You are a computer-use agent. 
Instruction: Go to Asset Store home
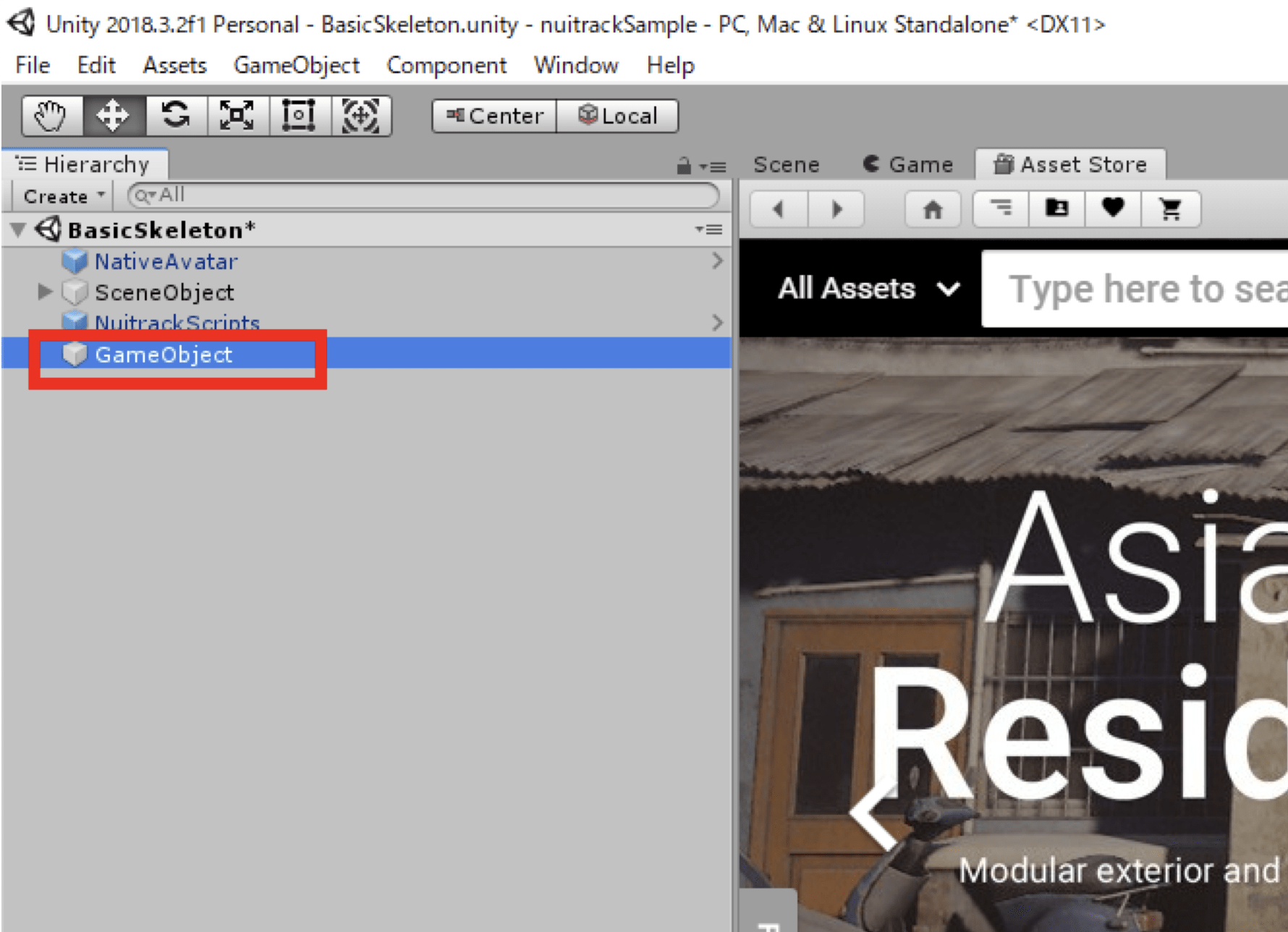tap(933, 209)
